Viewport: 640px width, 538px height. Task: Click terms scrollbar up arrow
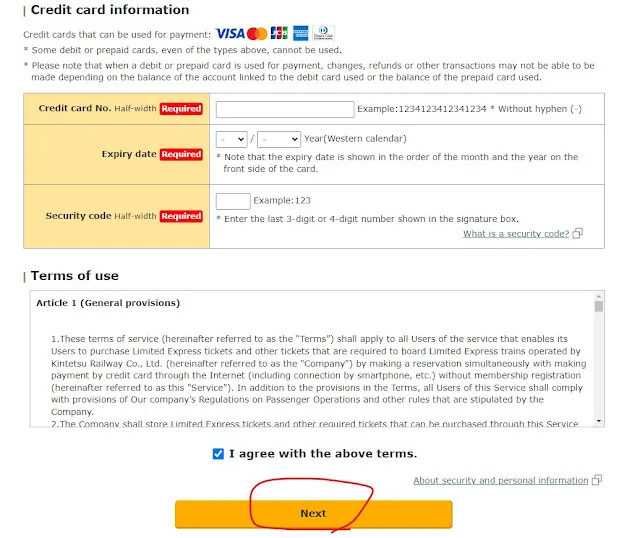point(599,296)
